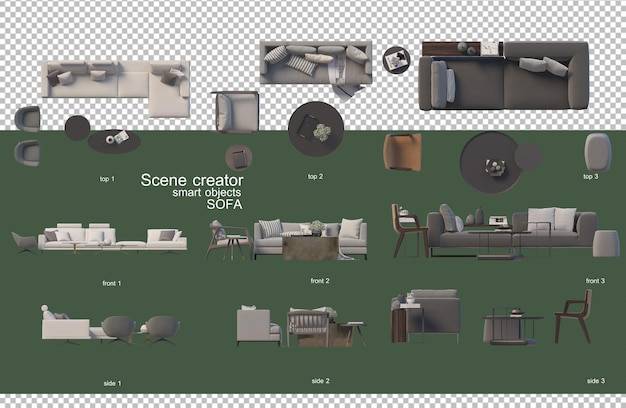The image size is (626, 408).
Task: Select the top 1 label
Action: point(107,179)
